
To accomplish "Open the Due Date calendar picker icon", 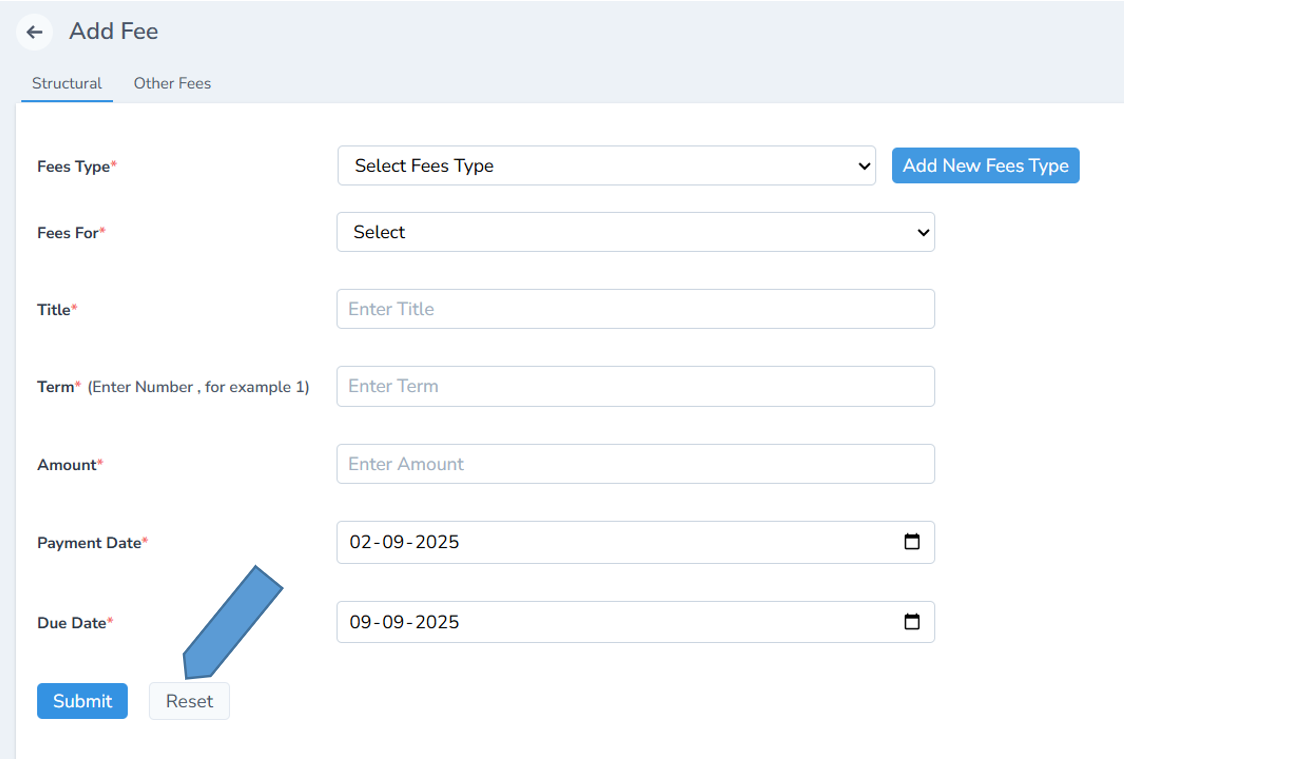I will [912, 621].
